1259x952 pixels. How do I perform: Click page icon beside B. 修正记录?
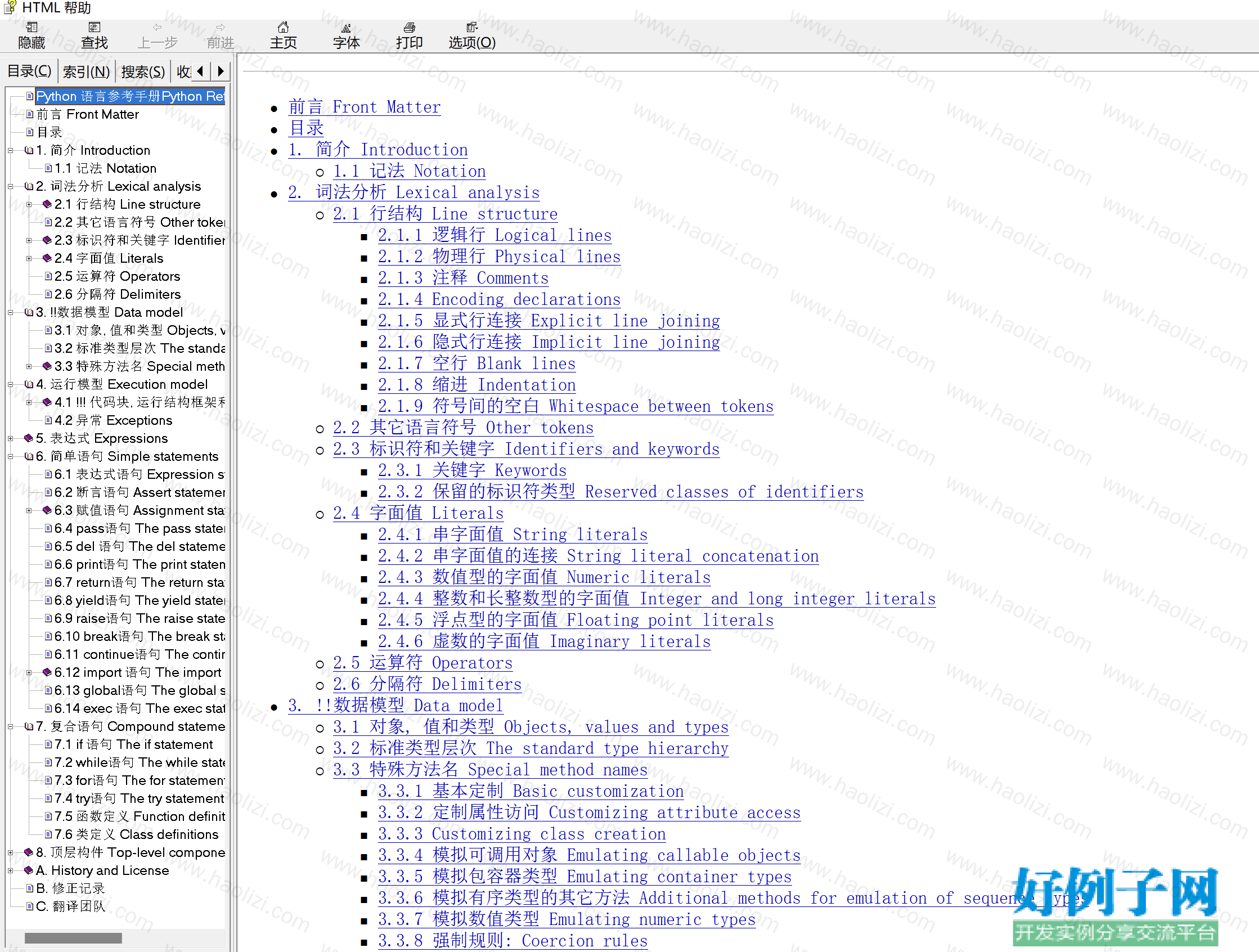click(x=30, y=889)
